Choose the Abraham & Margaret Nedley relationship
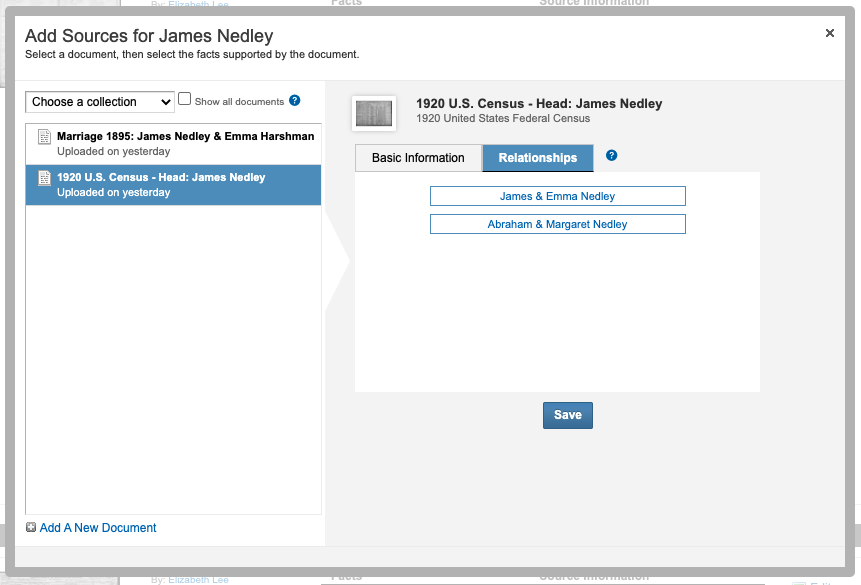 [x=557, y=224]
